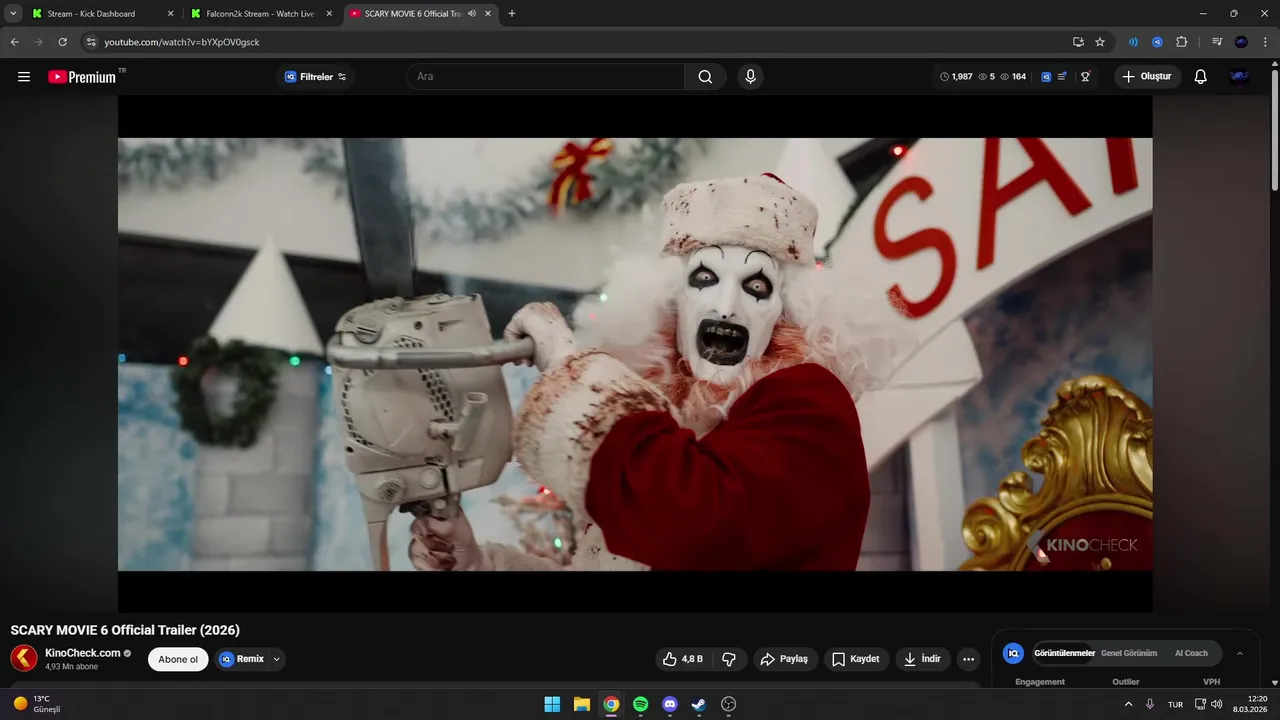Screen dimensions: 1280x720
Task: Click the 1,987 clock stat
Action: coord(956,77)
